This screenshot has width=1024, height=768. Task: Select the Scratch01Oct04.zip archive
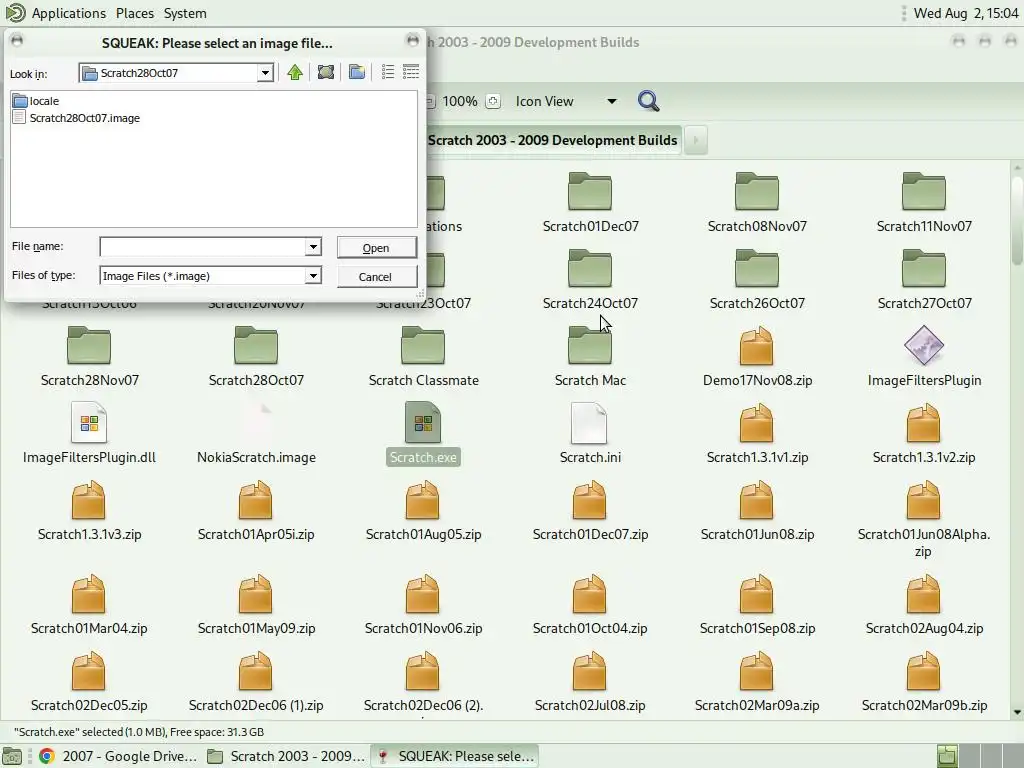coord(590,605)
